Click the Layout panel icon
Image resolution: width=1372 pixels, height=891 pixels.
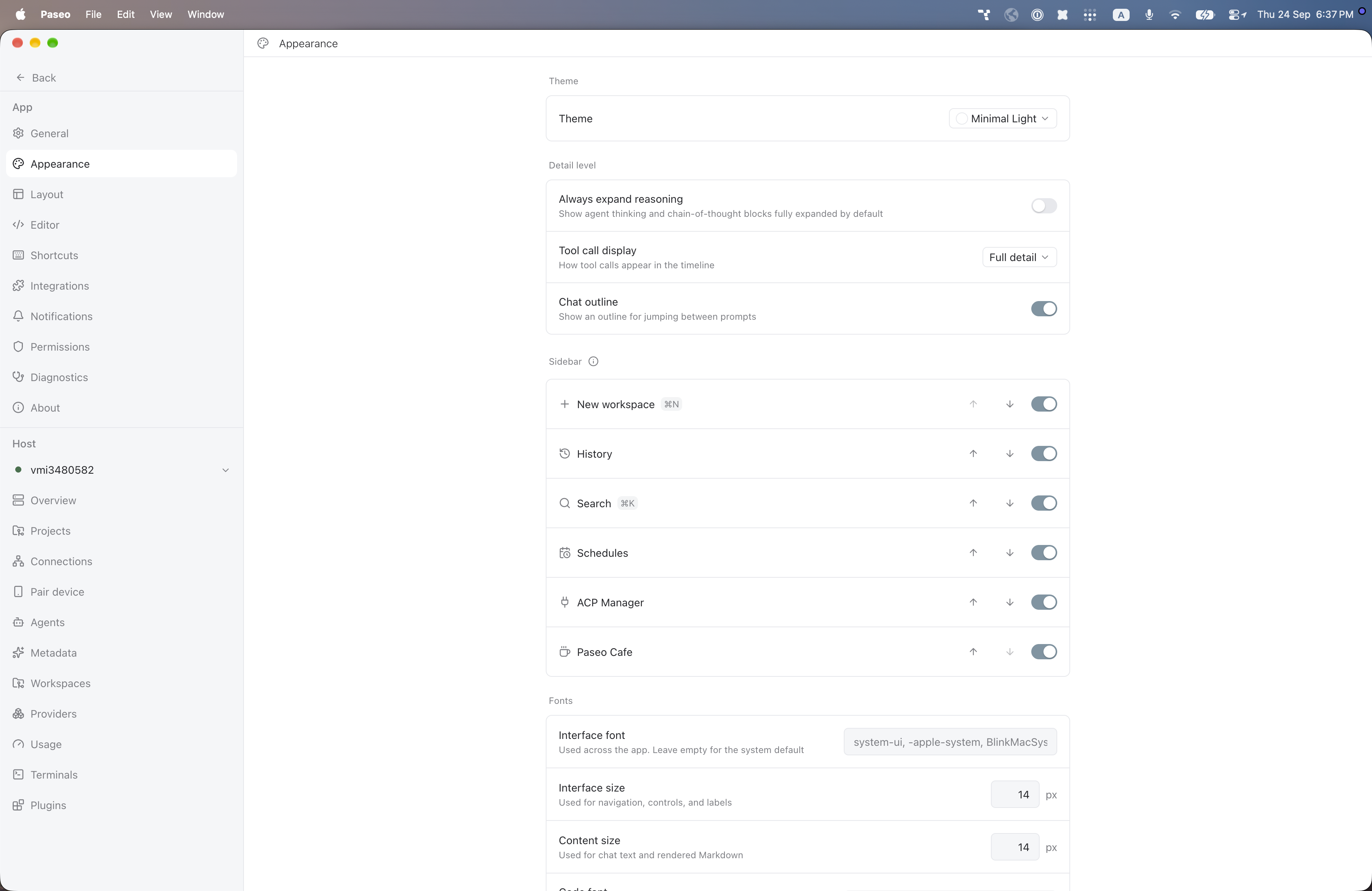(18, 194)
